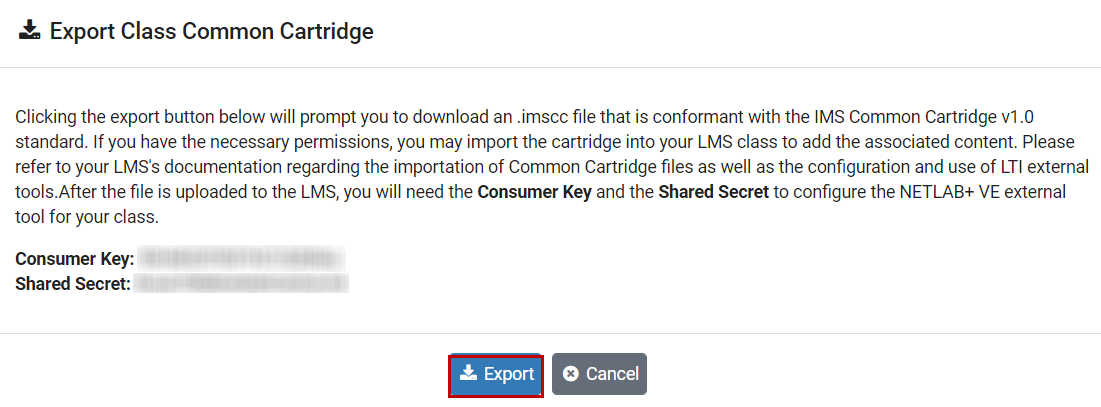Click the Export Class Common Cartridge title
This screenshot has height=407, width=1101.
coord(212,31)
